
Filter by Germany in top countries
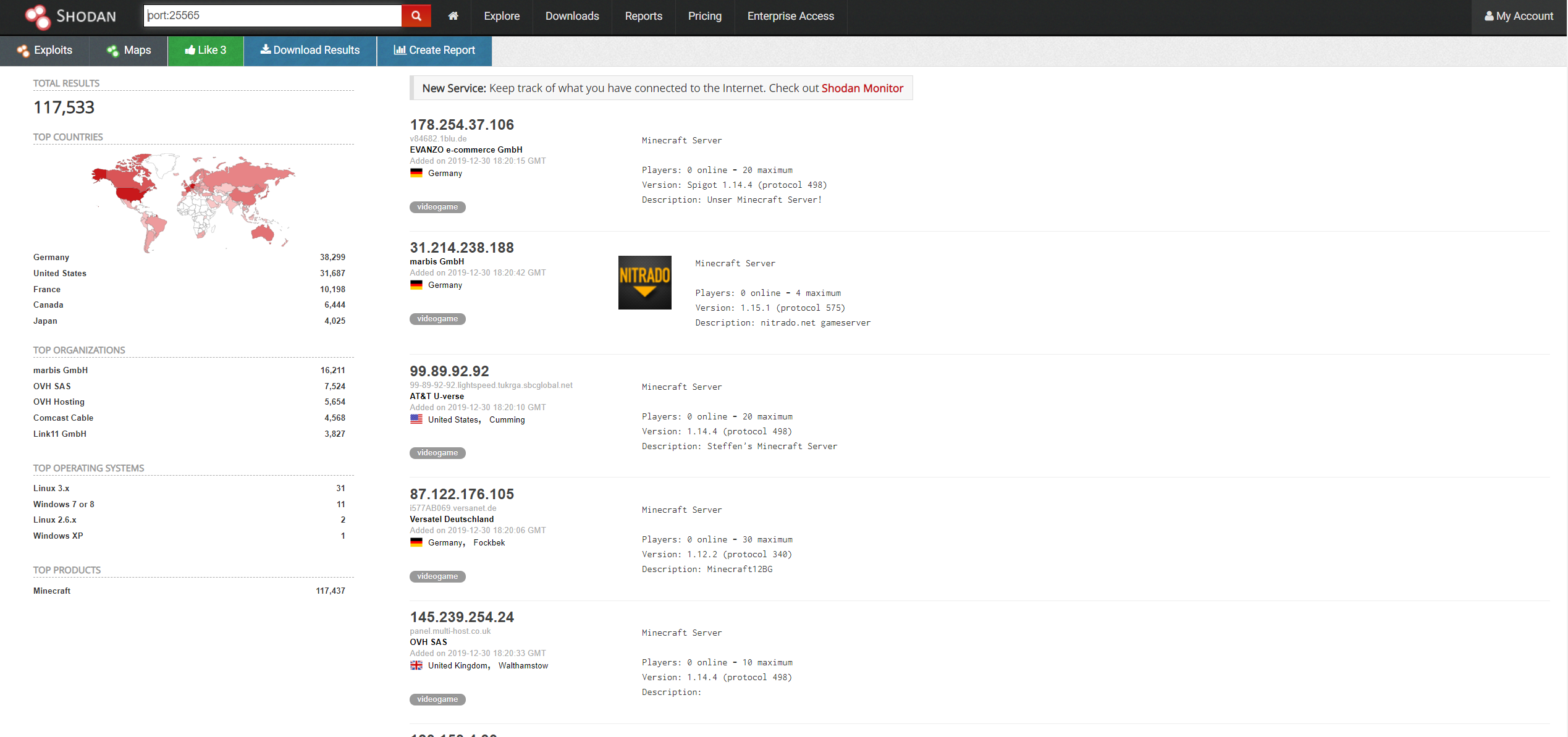pos(51,257)
